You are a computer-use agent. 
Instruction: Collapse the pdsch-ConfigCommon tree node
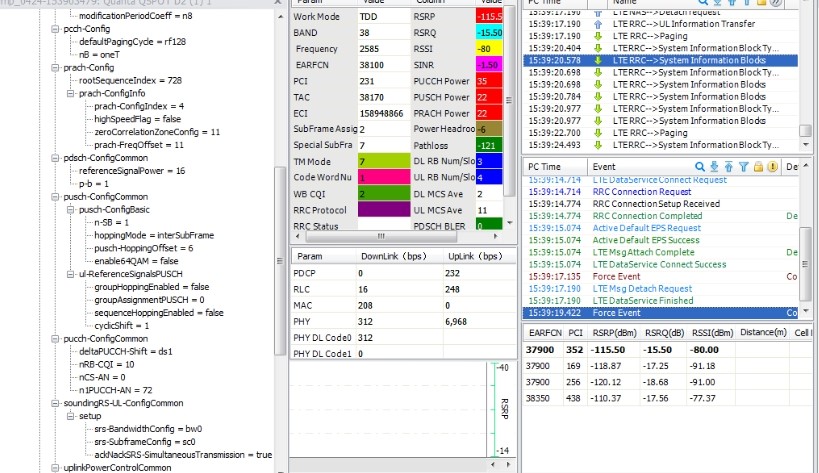pyautogui.click(x=55, y=158)
